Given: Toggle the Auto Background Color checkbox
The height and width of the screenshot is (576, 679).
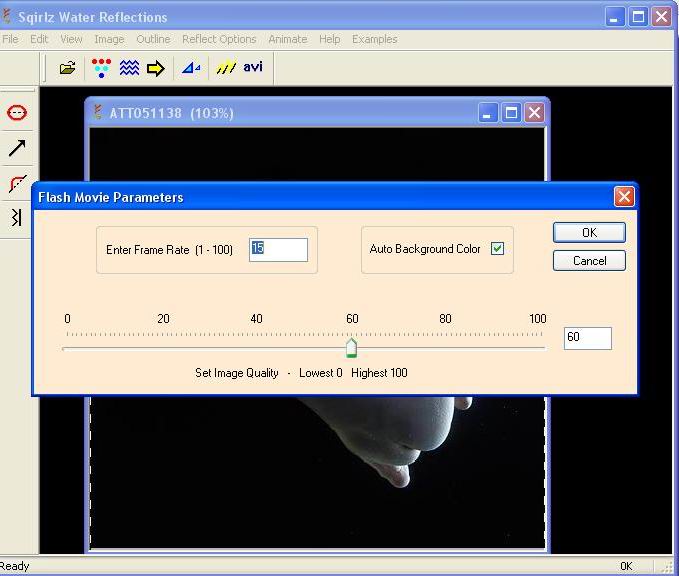Looking at the screenshot, I should 497,249.
